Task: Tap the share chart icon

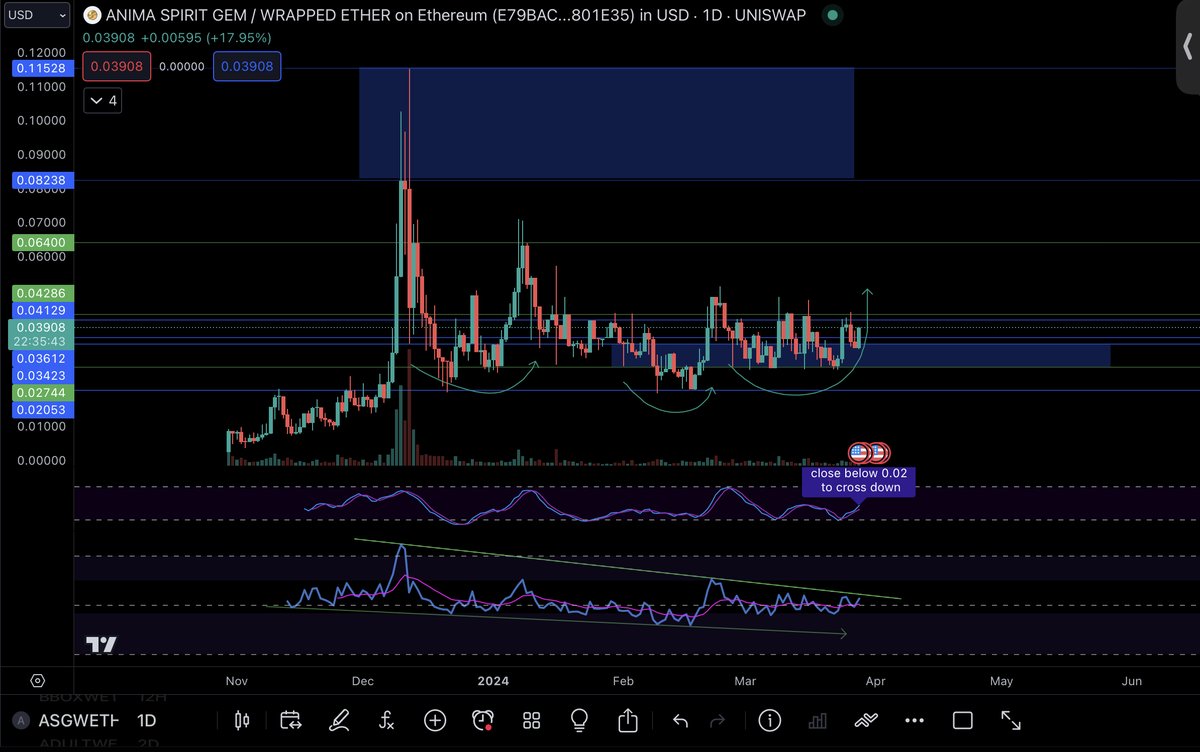Action: [x=628, y=720]
